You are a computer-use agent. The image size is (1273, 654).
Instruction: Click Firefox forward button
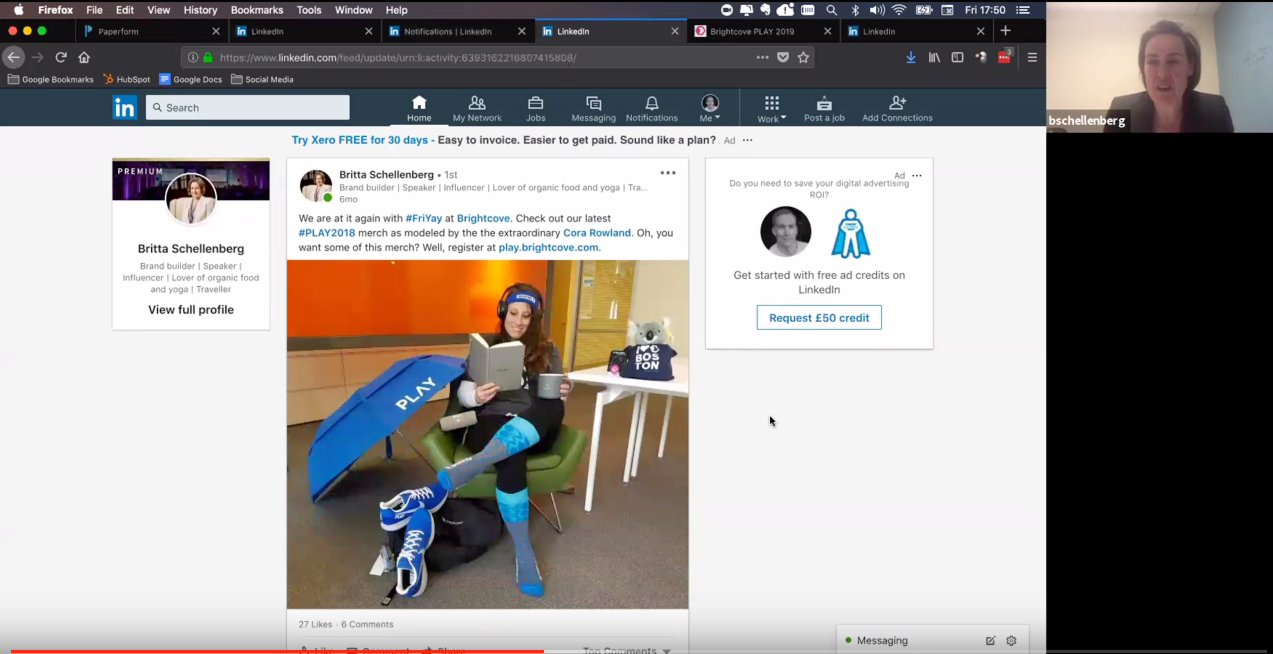click(x=38, y=57)
